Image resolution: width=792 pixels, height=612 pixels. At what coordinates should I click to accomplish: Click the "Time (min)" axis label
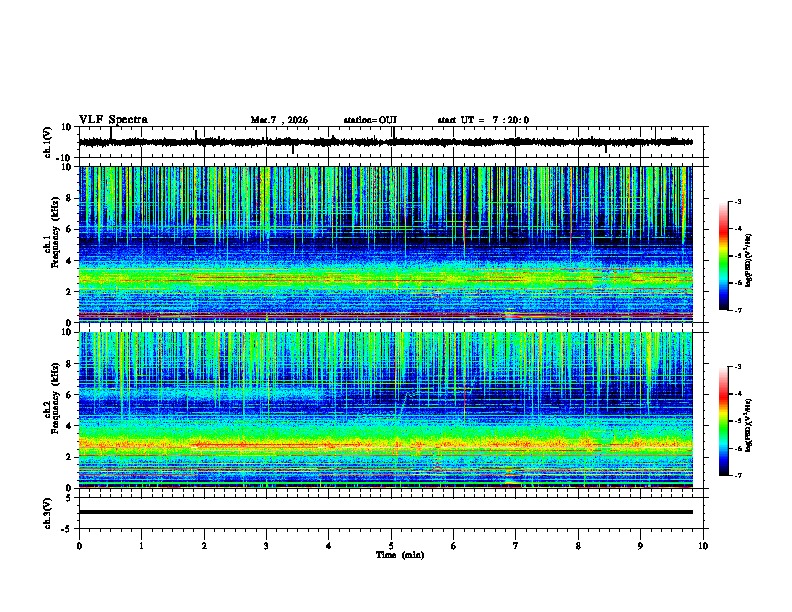[400, 555]
